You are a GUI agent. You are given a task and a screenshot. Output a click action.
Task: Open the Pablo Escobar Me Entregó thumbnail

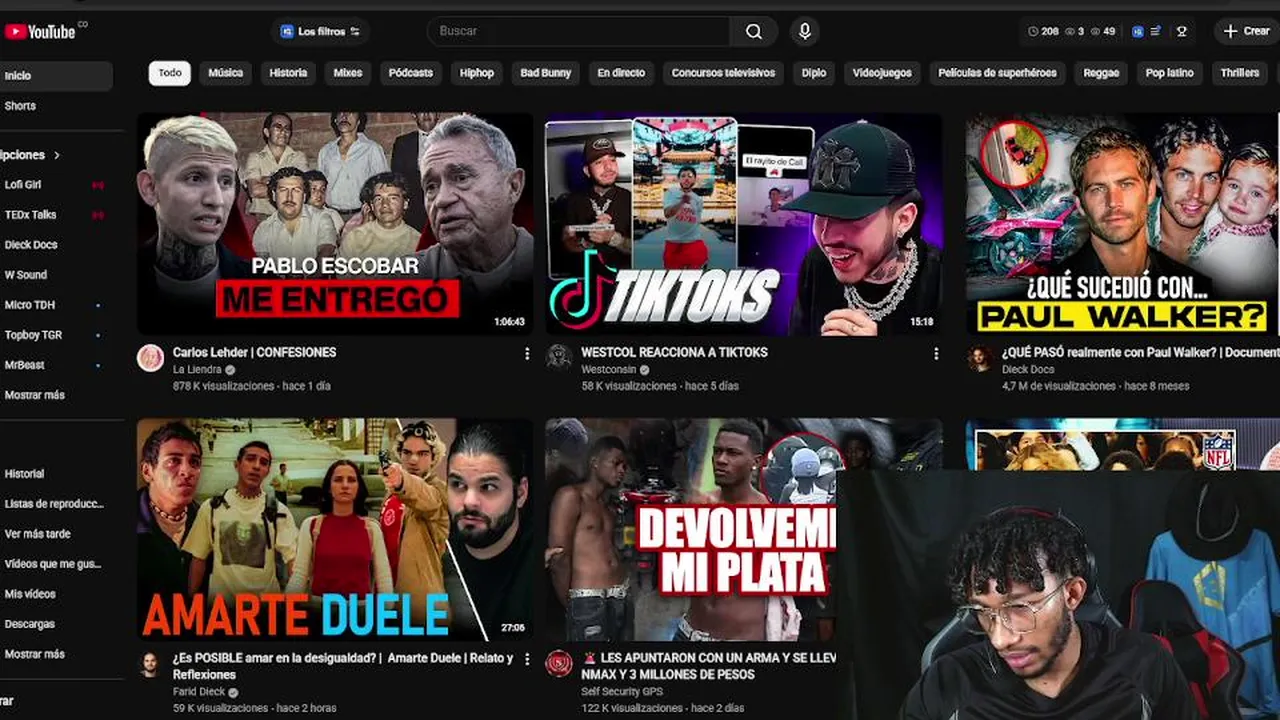click(x=335, y=223)
